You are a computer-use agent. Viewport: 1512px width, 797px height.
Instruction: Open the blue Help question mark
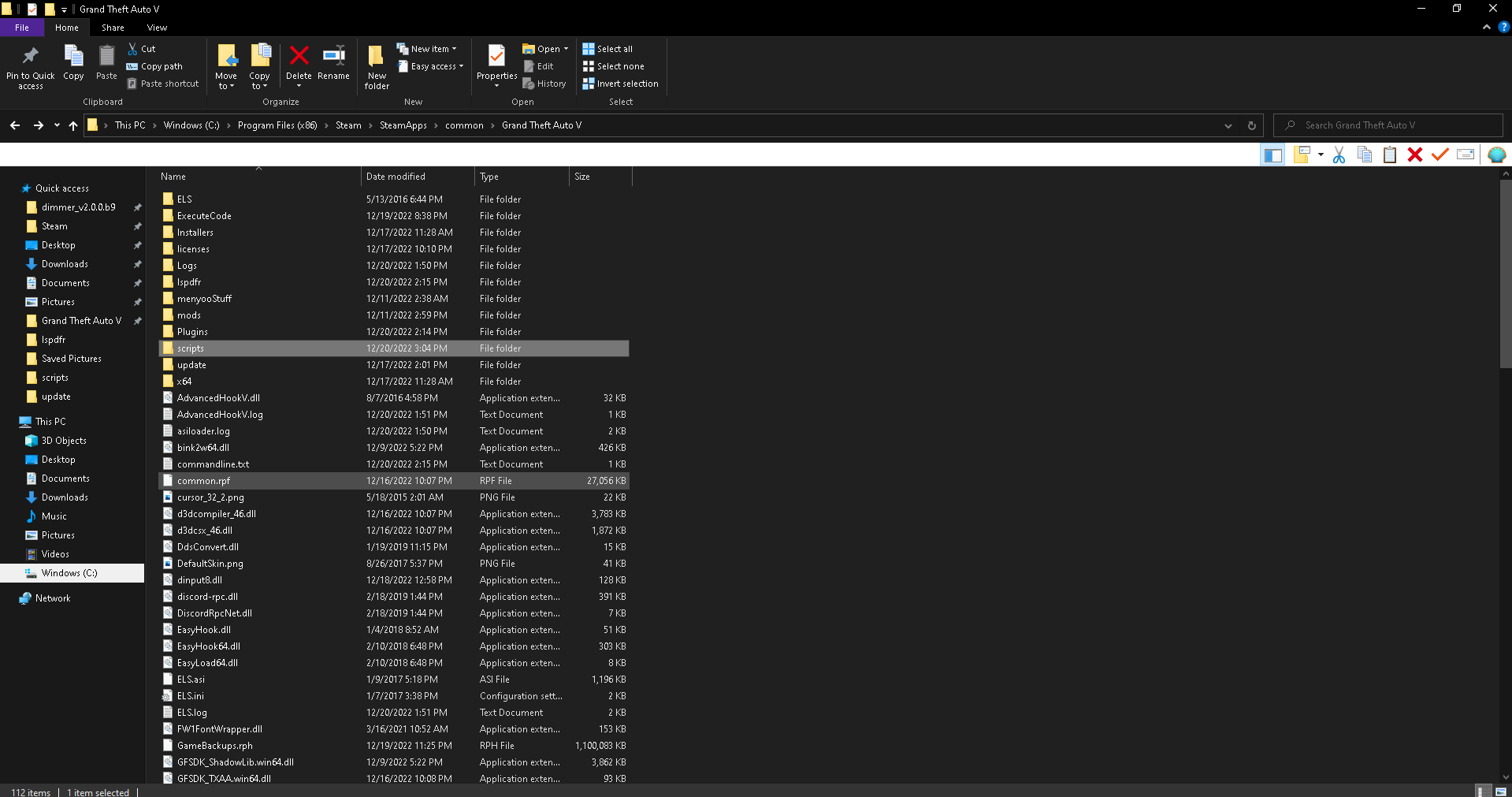1503,27
